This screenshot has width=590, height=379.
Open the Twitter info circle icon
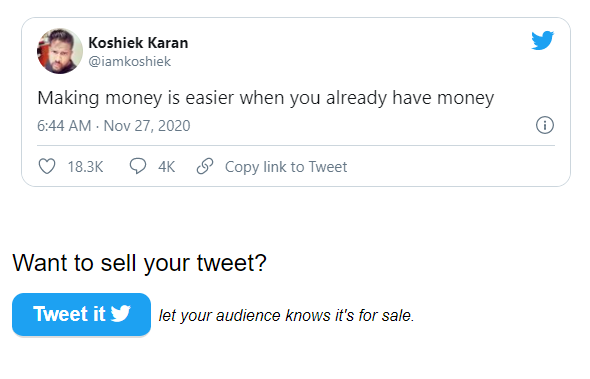pyautogui.click(x=545, y=125)
